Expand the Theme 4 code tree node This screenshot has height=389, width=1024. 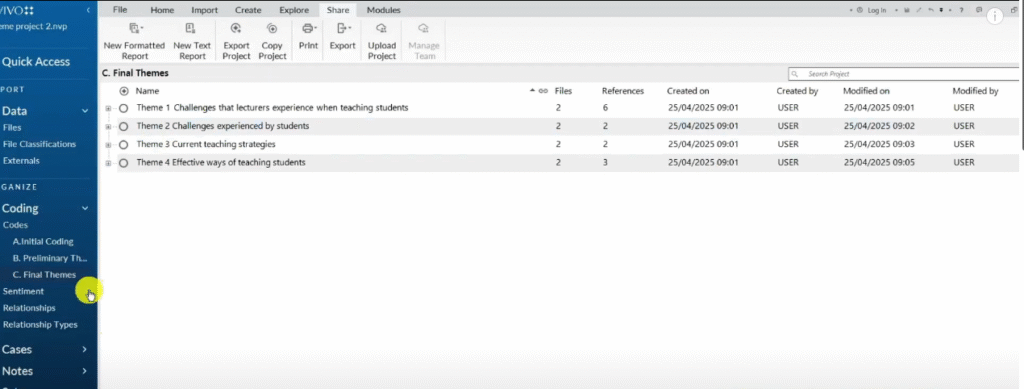click(108, 163)
